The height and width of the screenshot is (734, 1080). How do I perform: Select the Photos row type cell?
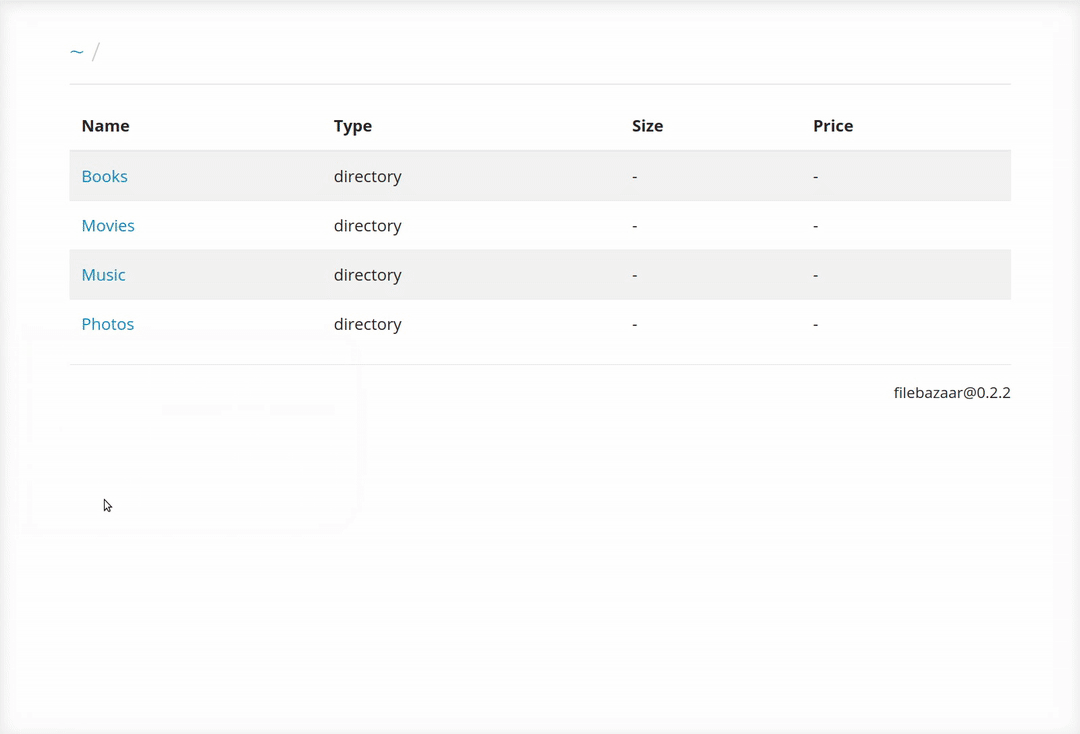tap(367, 324)
